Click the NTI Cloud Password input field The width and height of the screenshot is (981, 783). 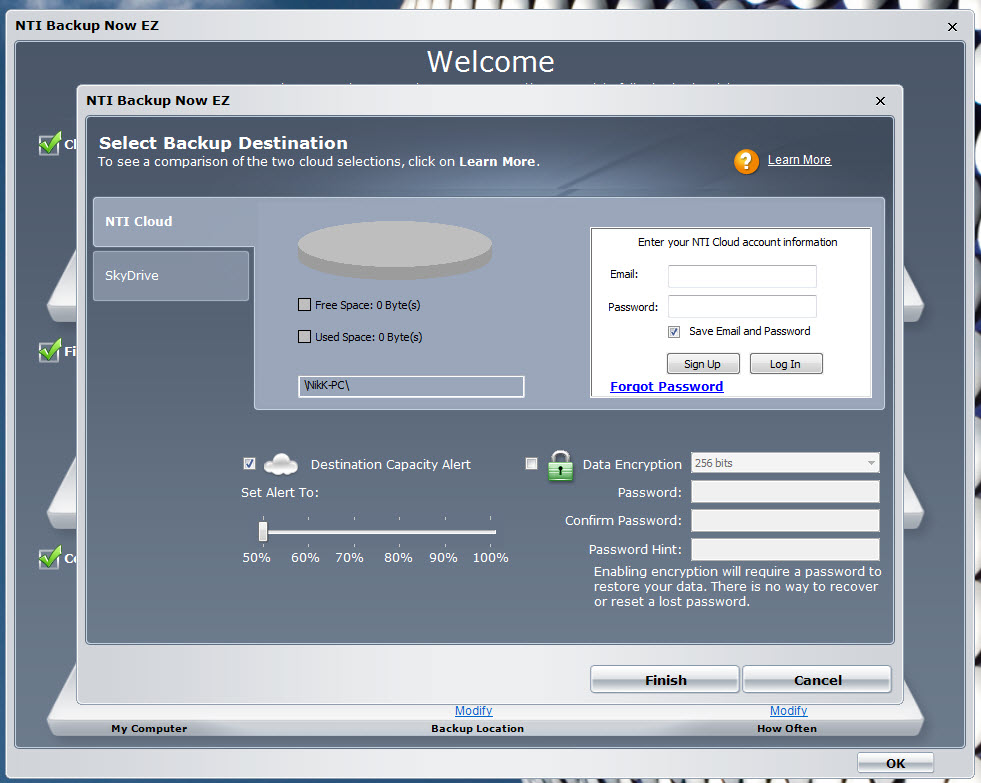(742, 306)
